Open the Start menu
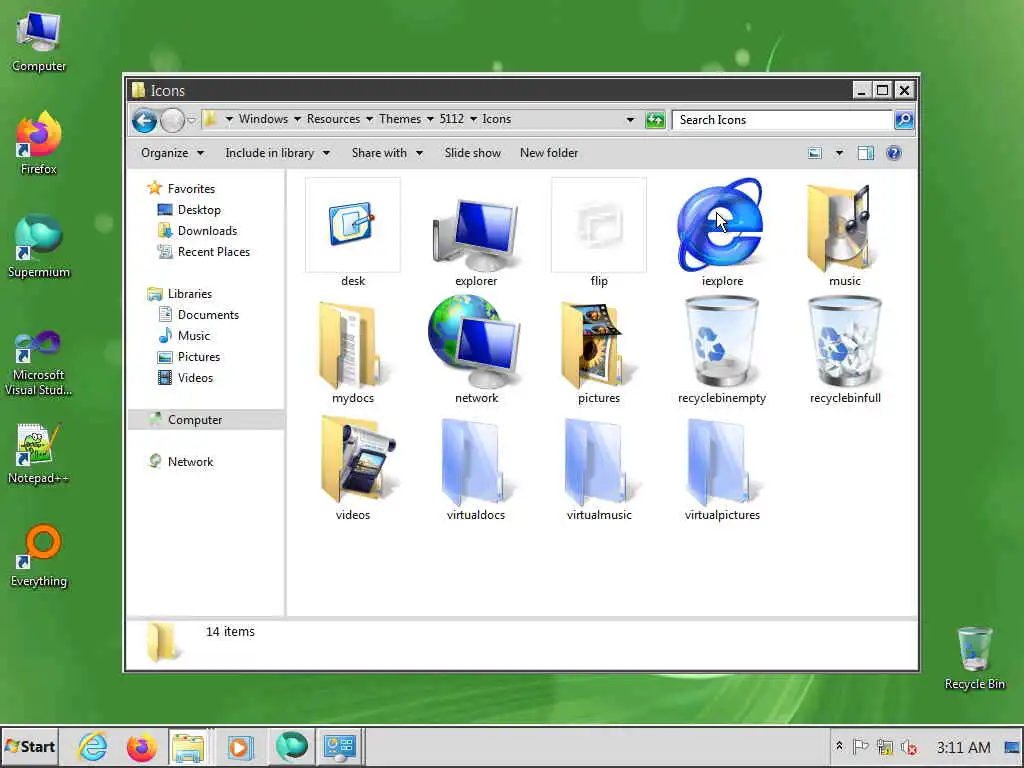Image resolution: width=1024 pixels, height=768 pixels. (30, 746)
